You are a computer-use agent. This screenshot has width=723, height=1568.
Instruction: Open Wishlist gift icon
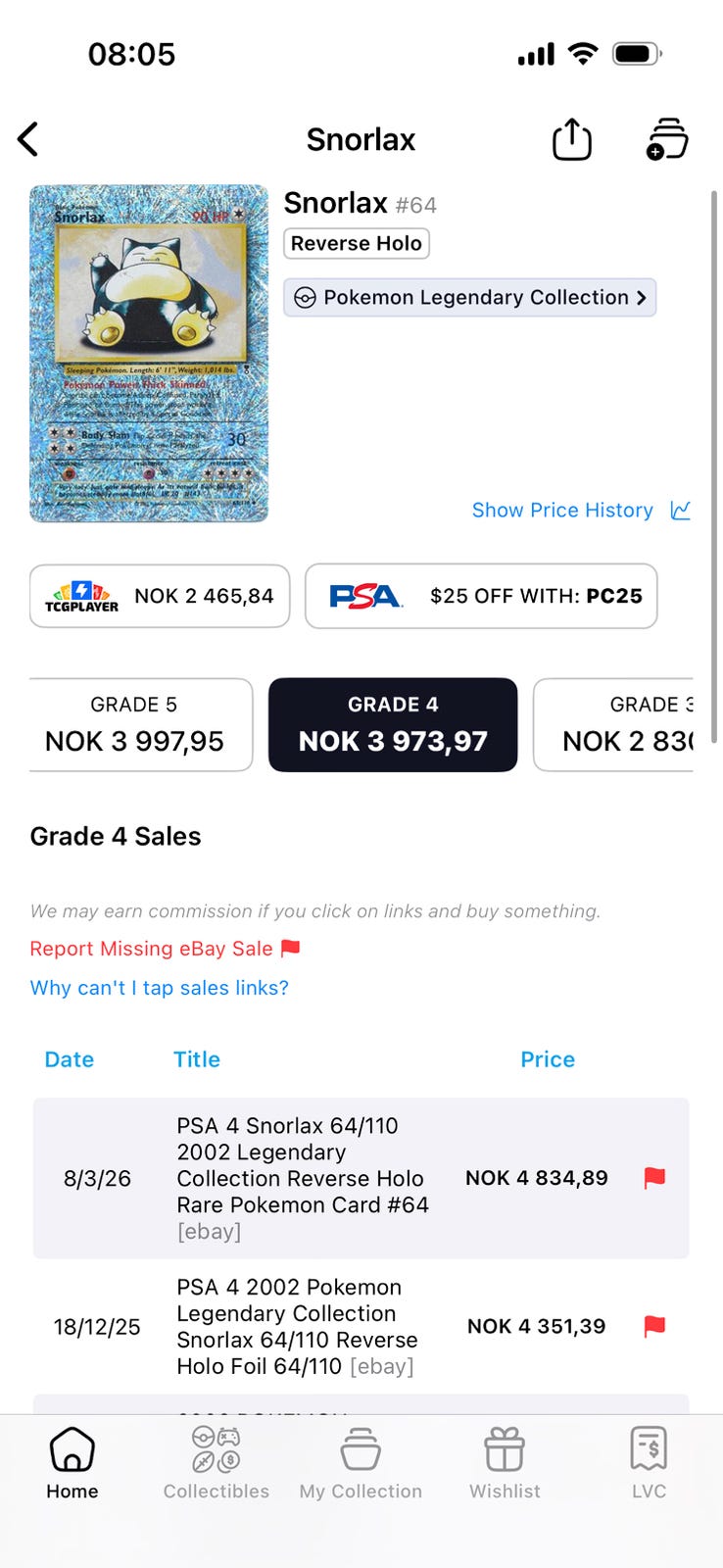[x=505, y=1462]
